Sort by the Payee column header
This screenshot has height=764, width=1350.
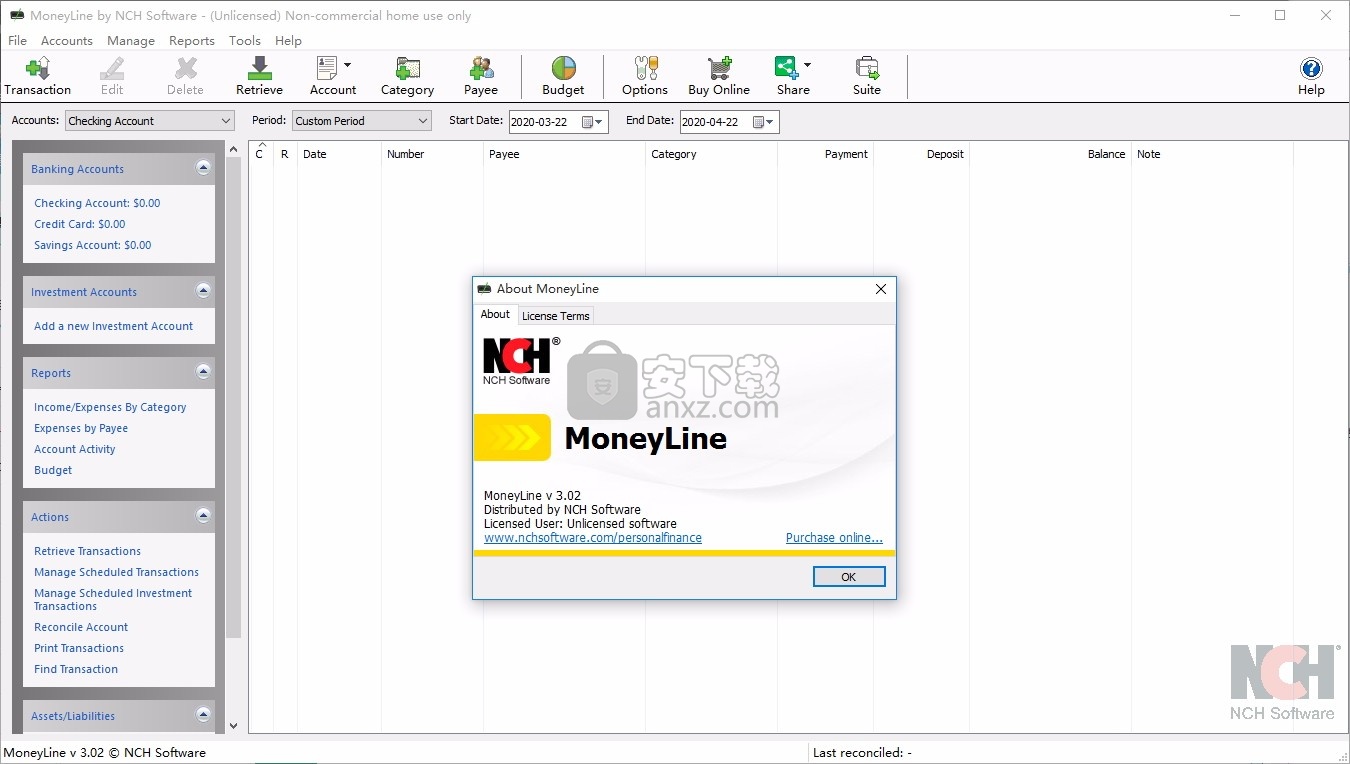pos(565,154)
